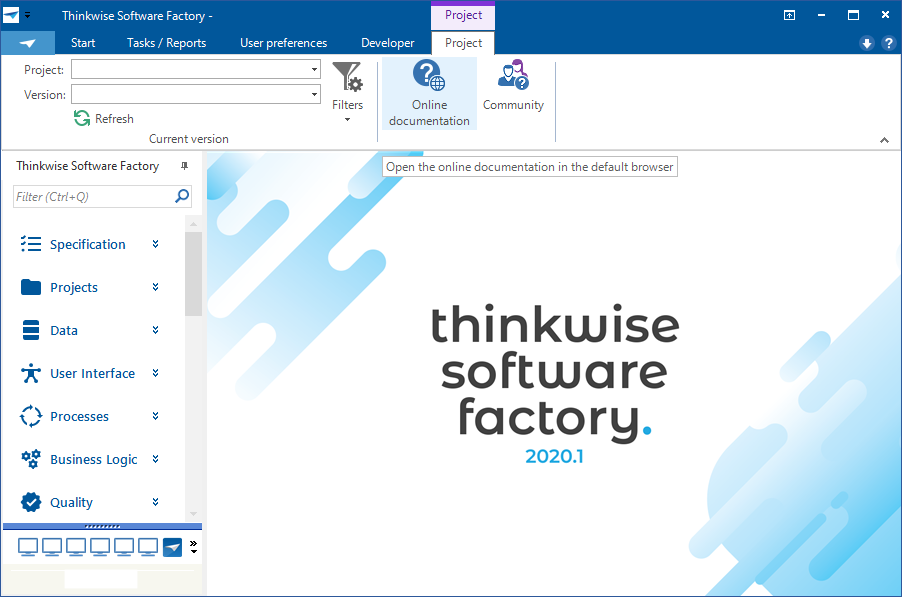
Task: Click the green Refresh icon
Action: (x=82, y=118)
